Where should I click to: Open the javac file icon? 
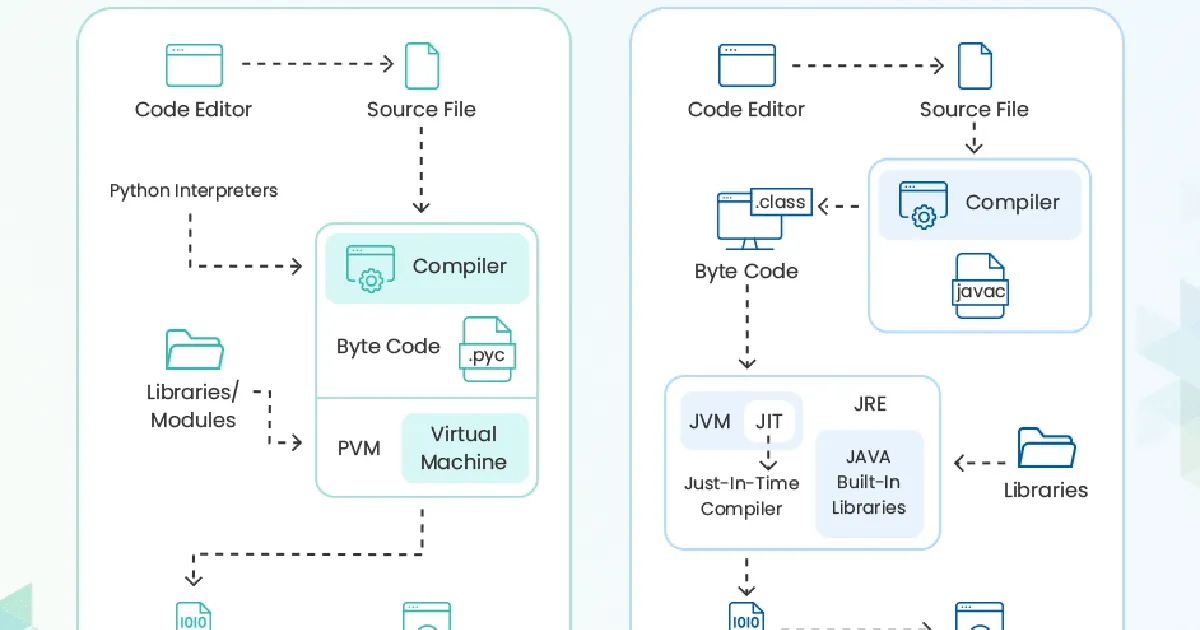(x=980, y=286)
